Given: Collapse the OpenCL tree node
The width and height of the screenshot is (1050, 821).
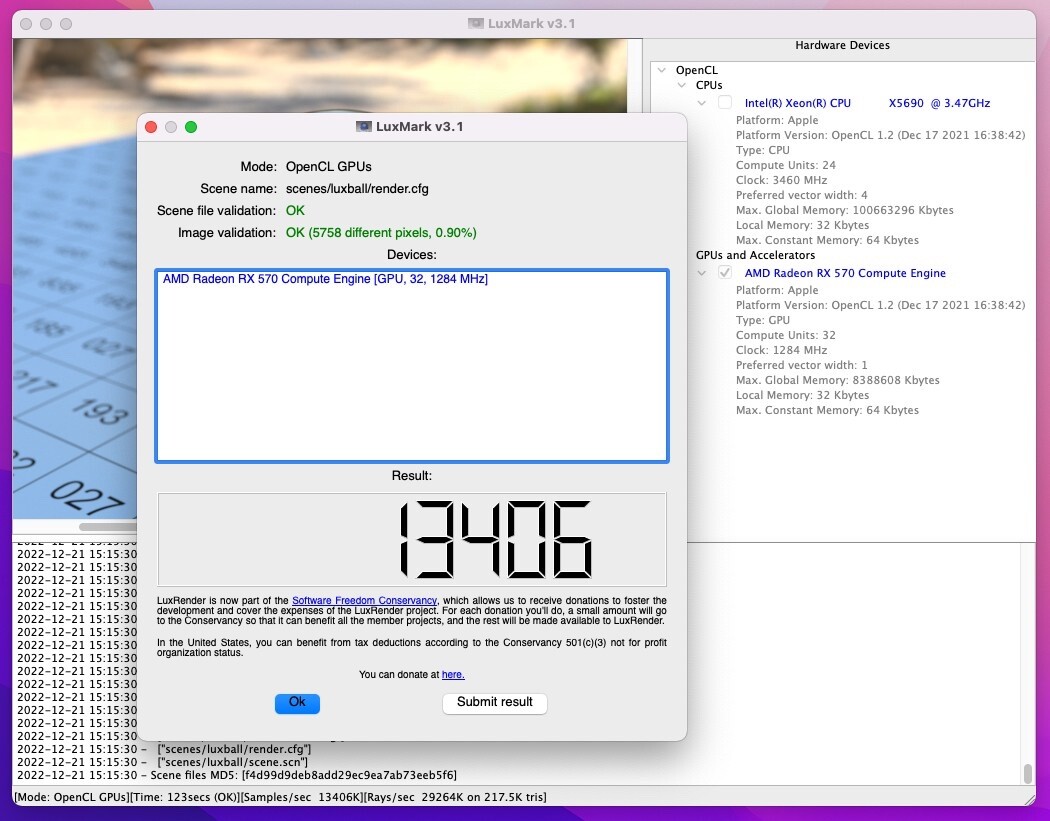Looking at the screenshot, I should click(x=662, y=70).
